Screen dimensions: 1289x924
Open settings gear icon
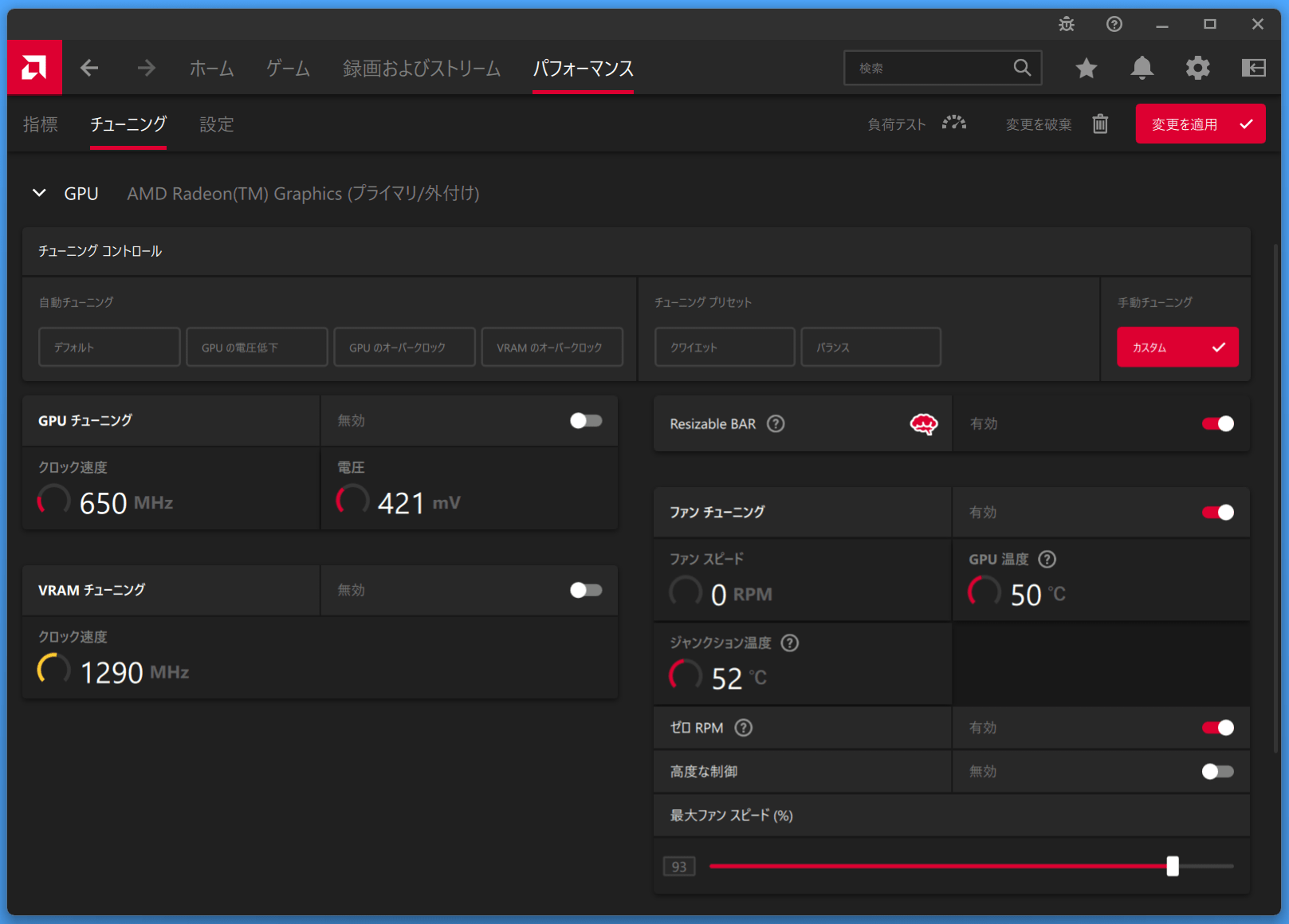coord(1197,69)
